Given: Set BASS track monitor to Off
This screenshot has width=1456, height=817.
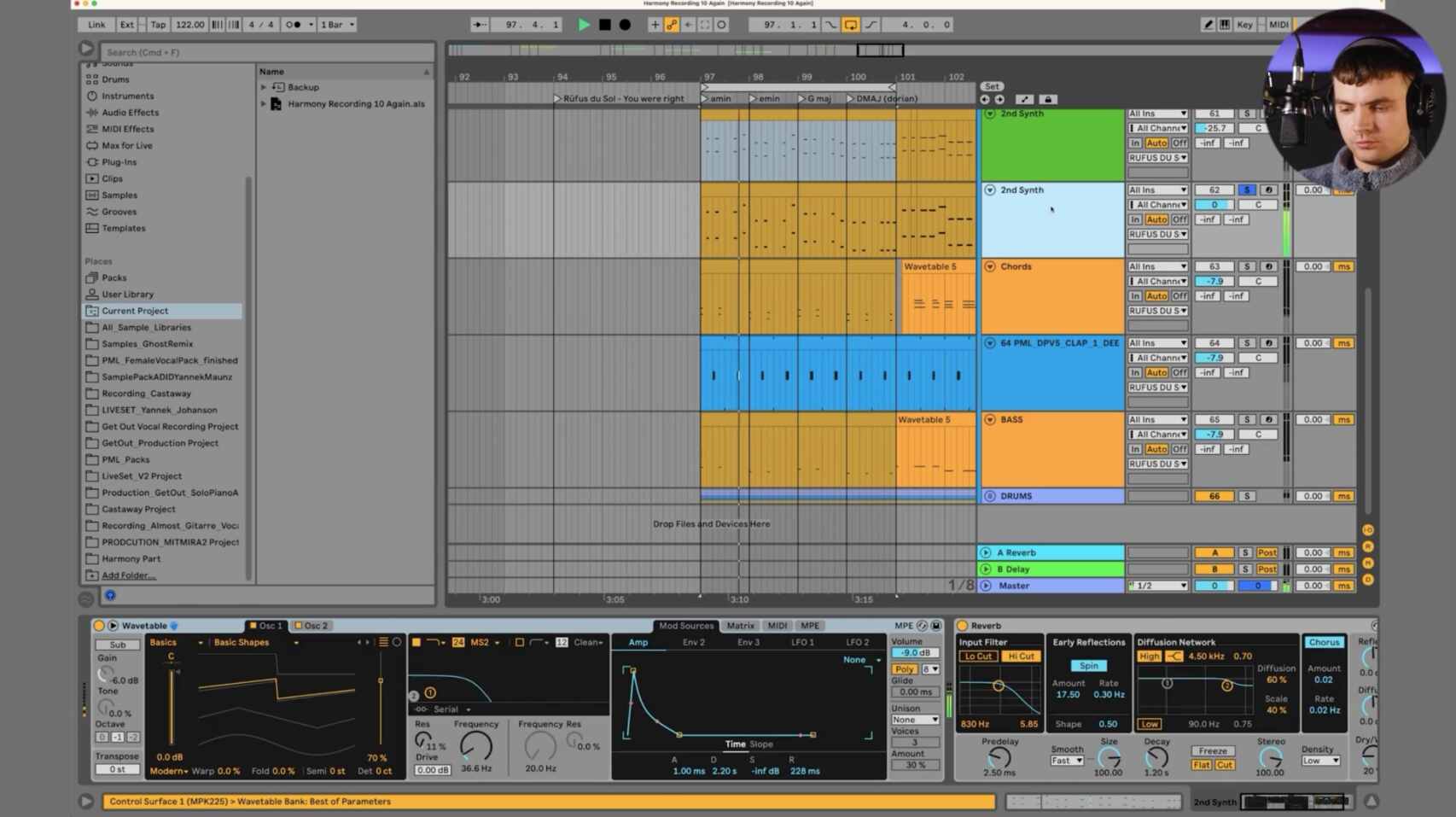Looking at the screenshot, I should (1179, 449).
